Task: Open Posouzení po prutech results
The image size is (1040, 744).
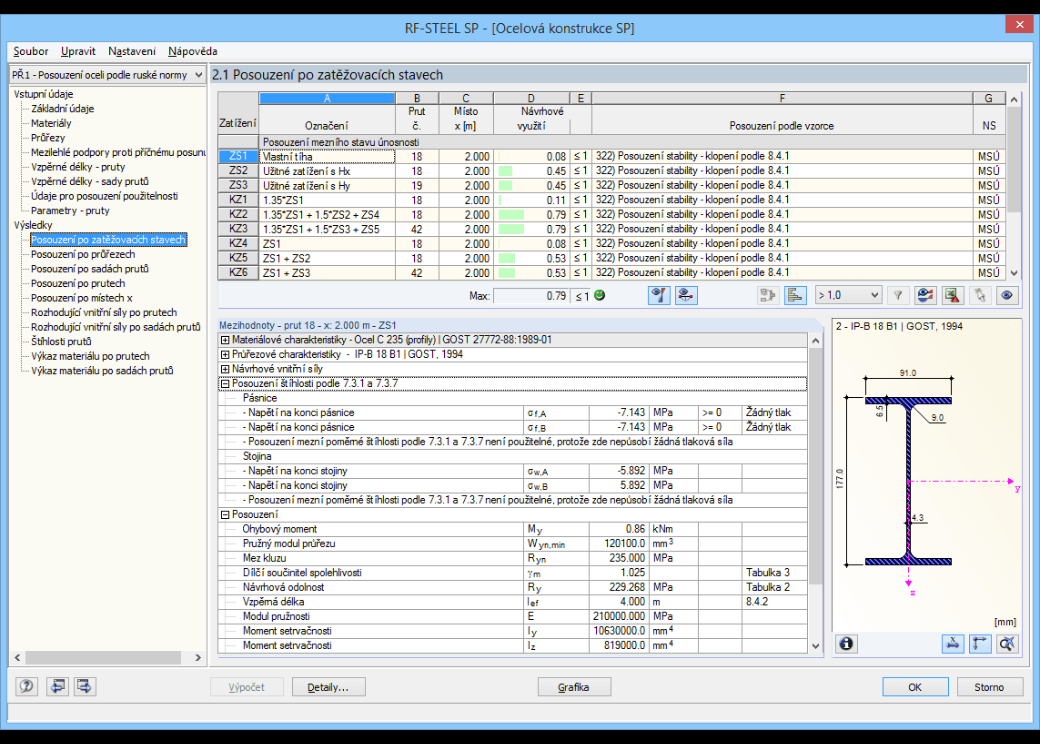Action: click(x=78, y=284)
